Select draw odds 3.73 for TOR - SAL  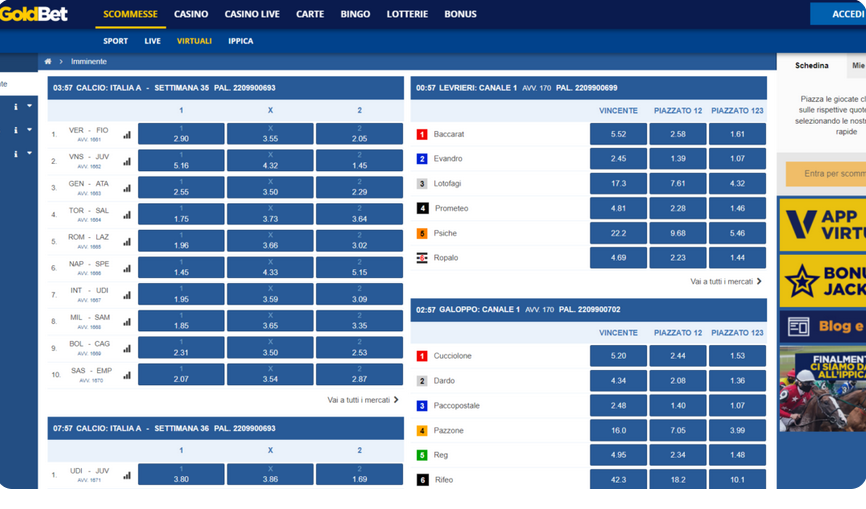[x=270, y=214]
